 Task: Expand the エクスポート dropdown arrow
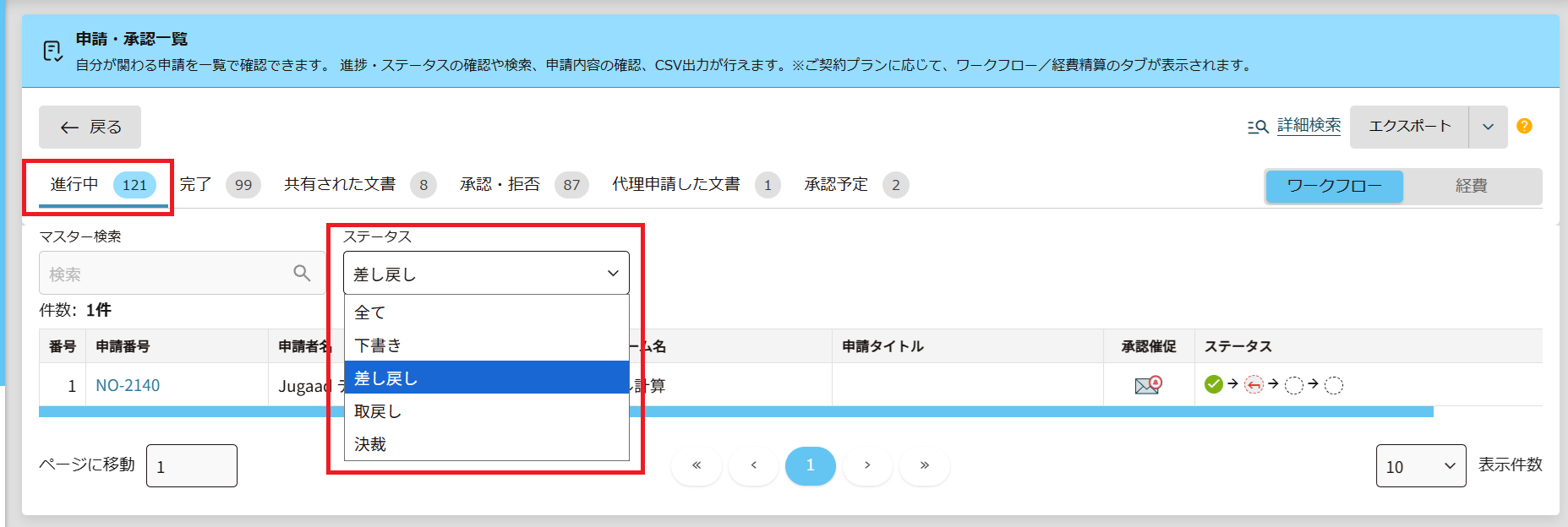pos(1488,127)
